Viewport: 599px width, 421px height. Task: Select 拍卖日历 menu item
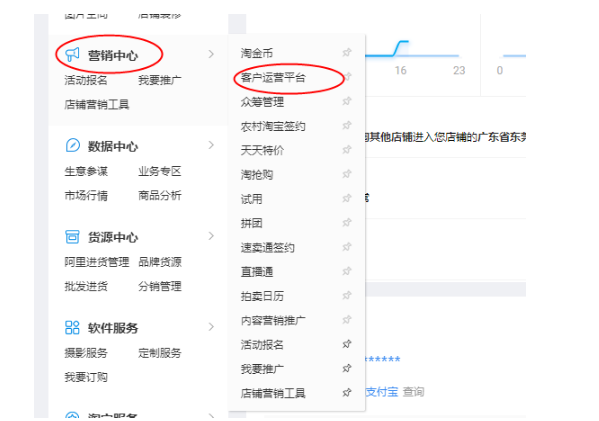(x=262, y=296)
